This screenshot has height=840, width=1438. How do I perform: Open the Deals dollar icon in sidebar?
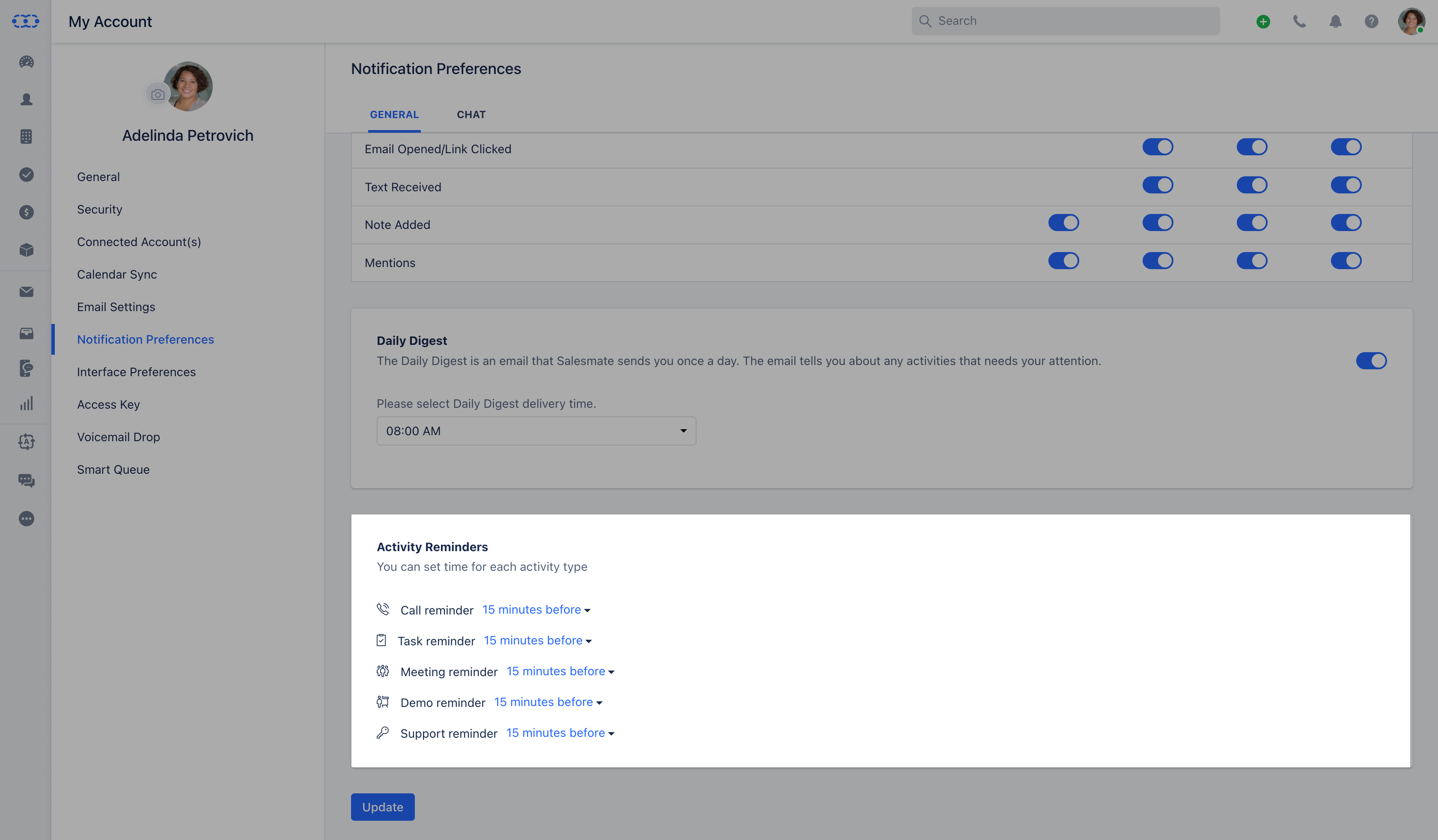[x=26, y=212]
